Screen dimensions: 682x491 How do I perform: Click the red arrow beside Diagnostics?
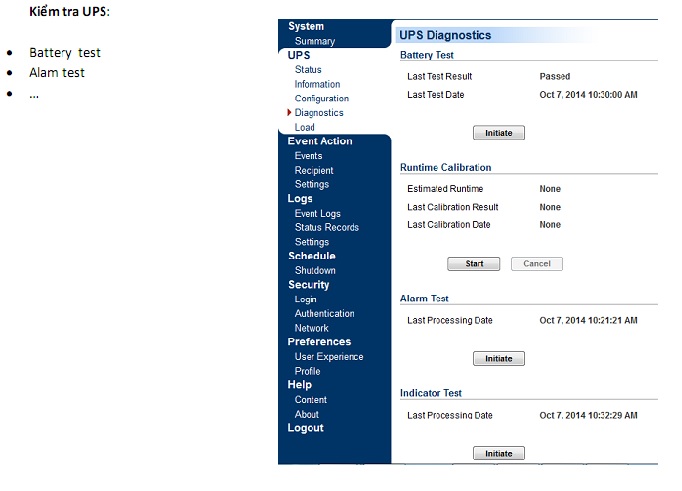289,113
